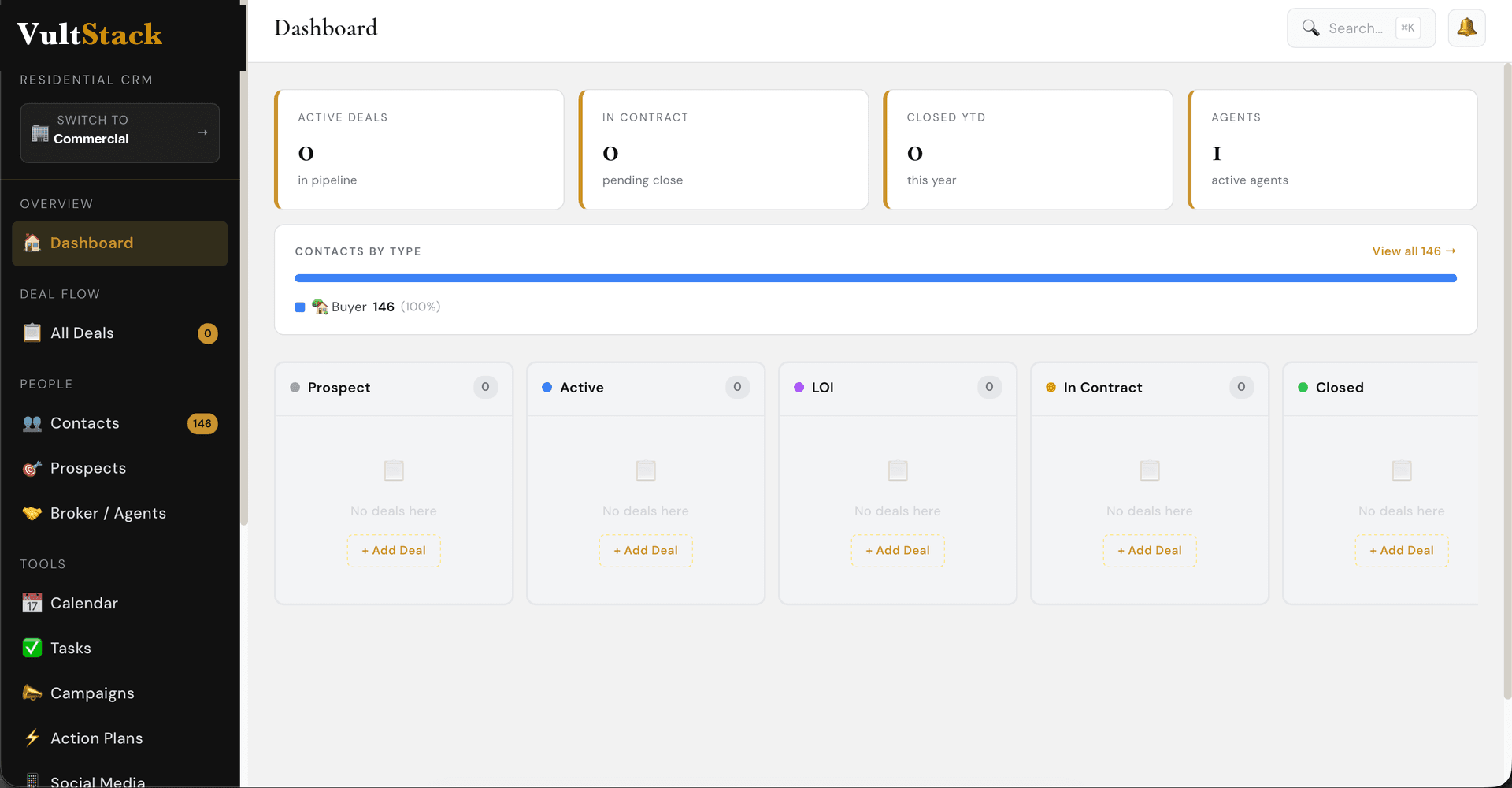Image resolution: width=1512 pixels, height=788 pixels.
Task: Click the Dashboard page title
Action: pos(326,28)
